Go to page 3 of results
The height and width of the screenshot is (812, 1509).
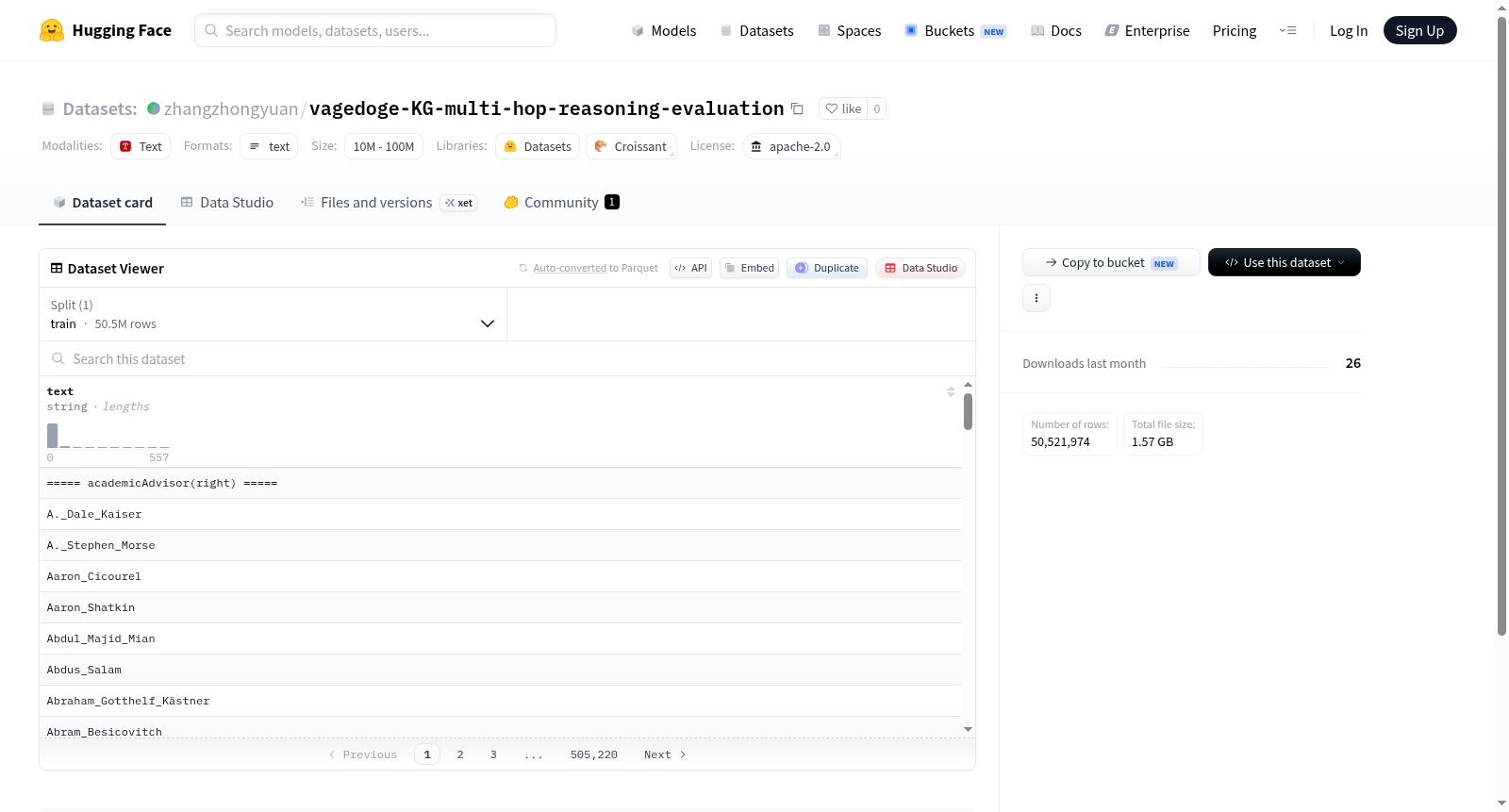[493, 754]
